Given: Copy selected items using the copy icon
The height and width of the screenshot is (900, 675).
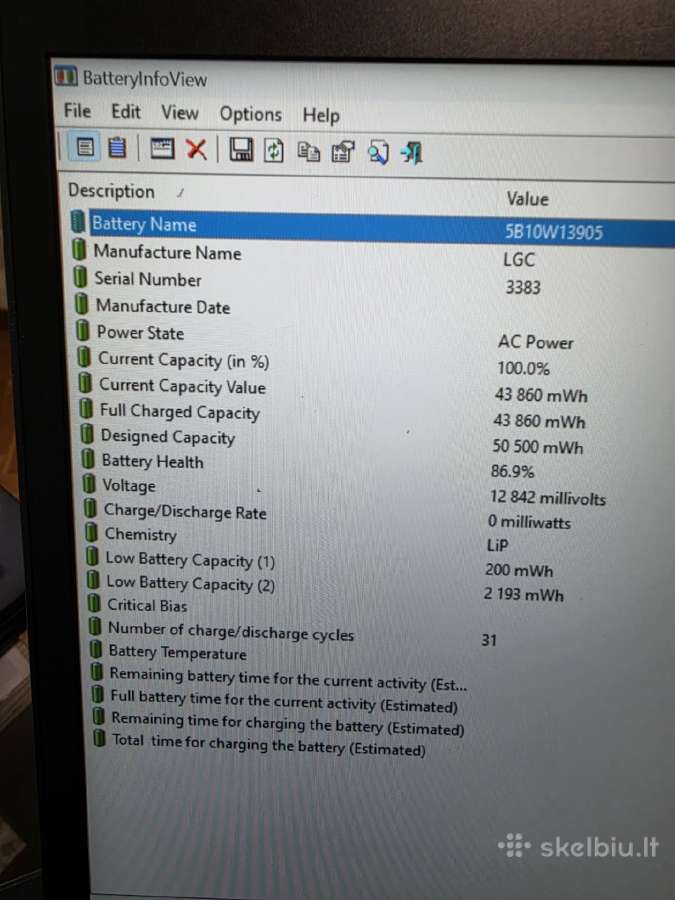Looking at the screenshot, I should pyautogui.click(x=308, y=152).
